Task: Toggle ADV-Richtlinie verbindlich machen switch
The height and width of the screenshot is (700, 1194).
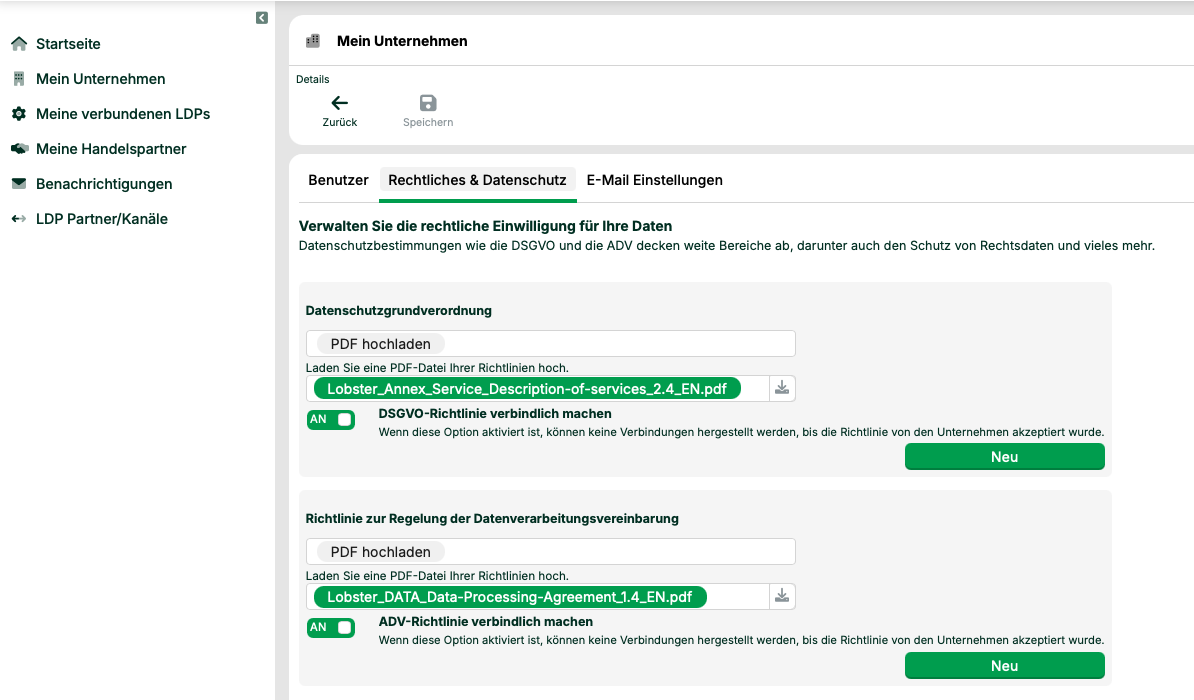Action: (x=331, y=628)
